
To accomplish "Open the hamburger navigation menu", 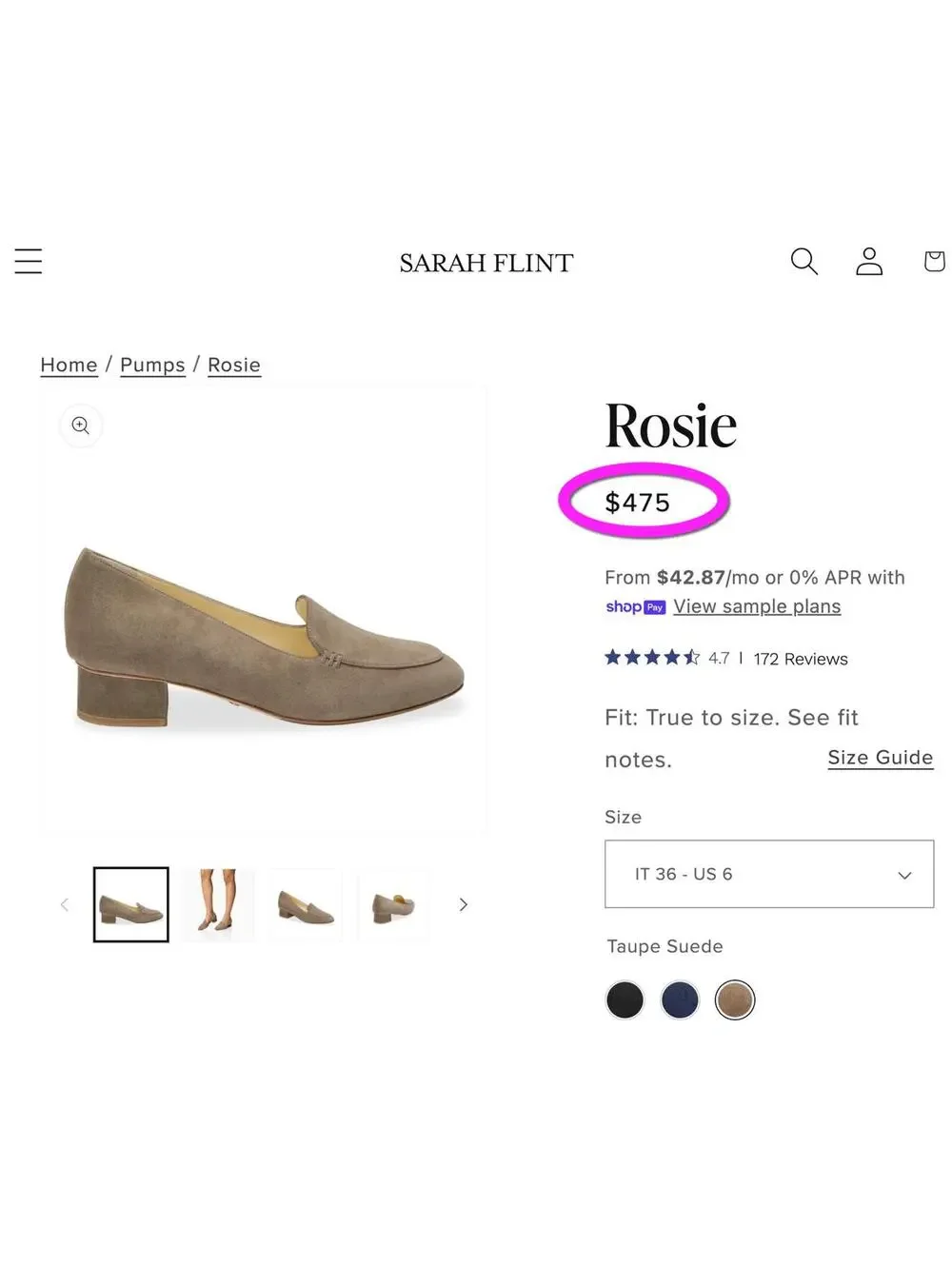I will click(x=29, y=261).
